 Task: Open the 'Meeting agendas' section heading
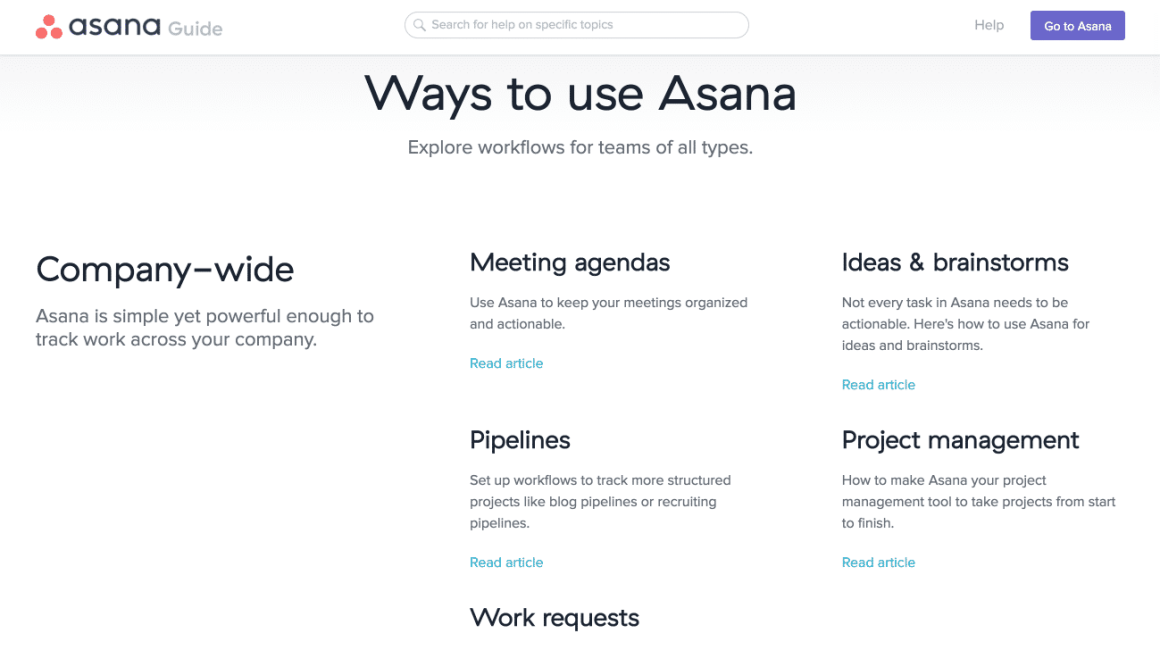click(x=570, y=262)
